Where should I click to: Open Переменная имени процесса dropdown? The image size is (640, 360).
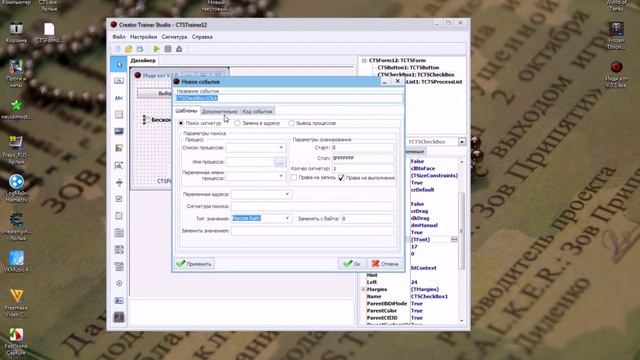pos(281,176)
